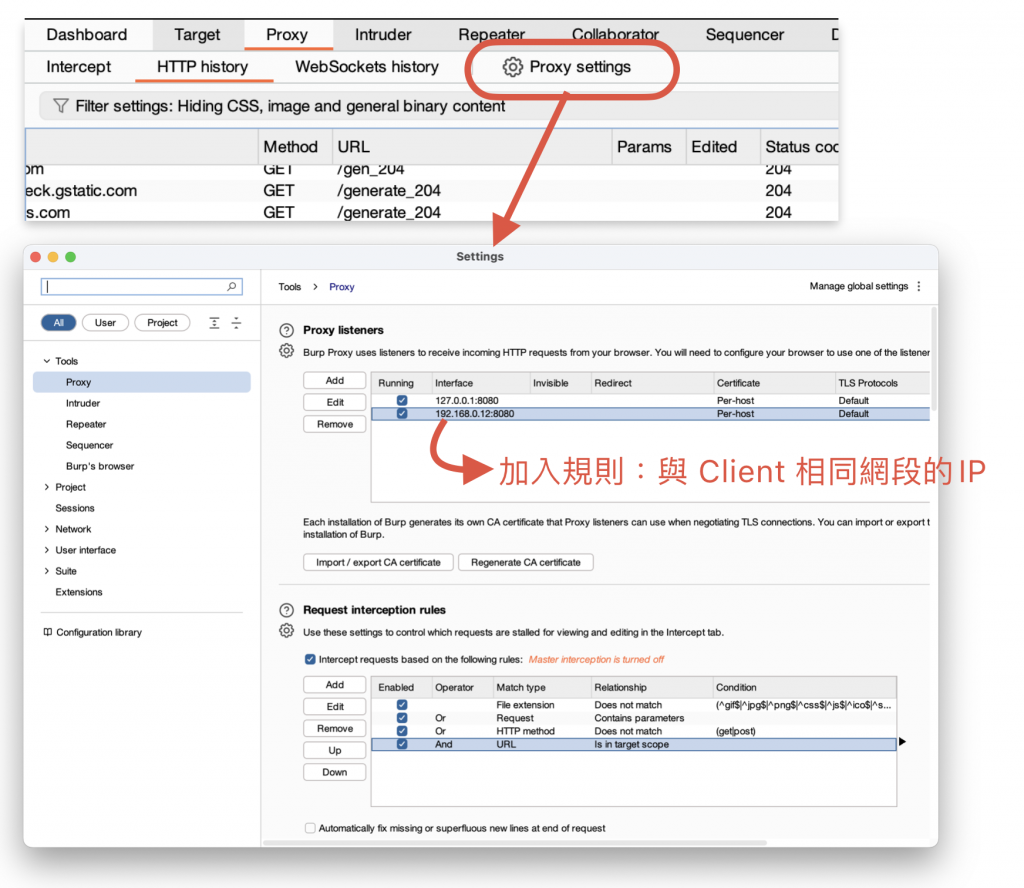The height and width of the screenshot is (888, 1024).
Task: Select the User settings filter
Action: point(105,323)
